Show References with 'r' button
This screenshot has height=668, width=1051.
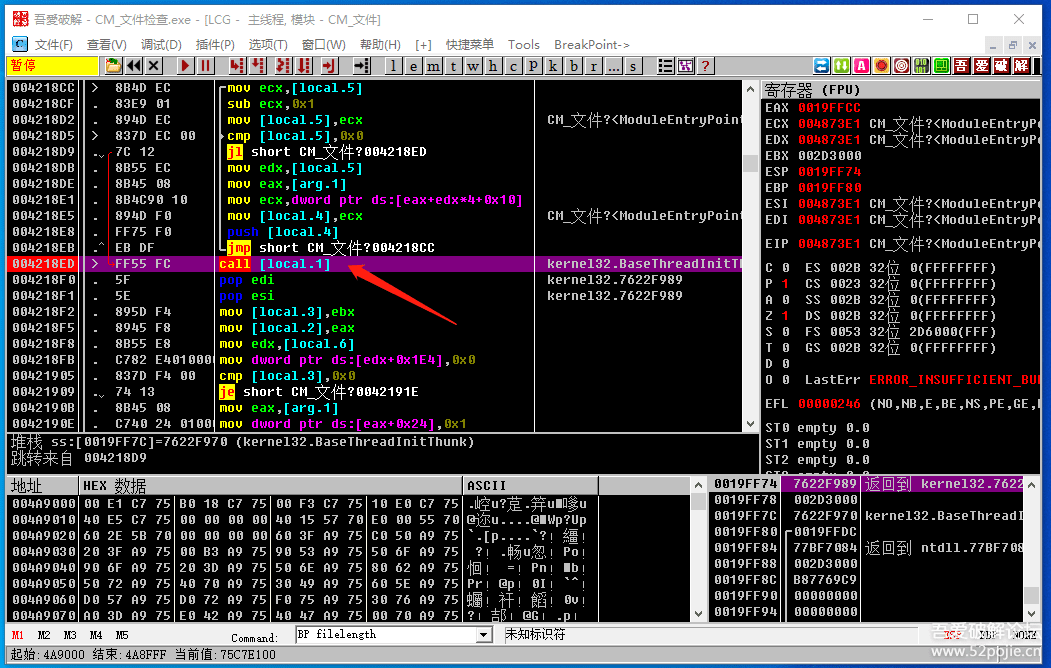point(593,66)
